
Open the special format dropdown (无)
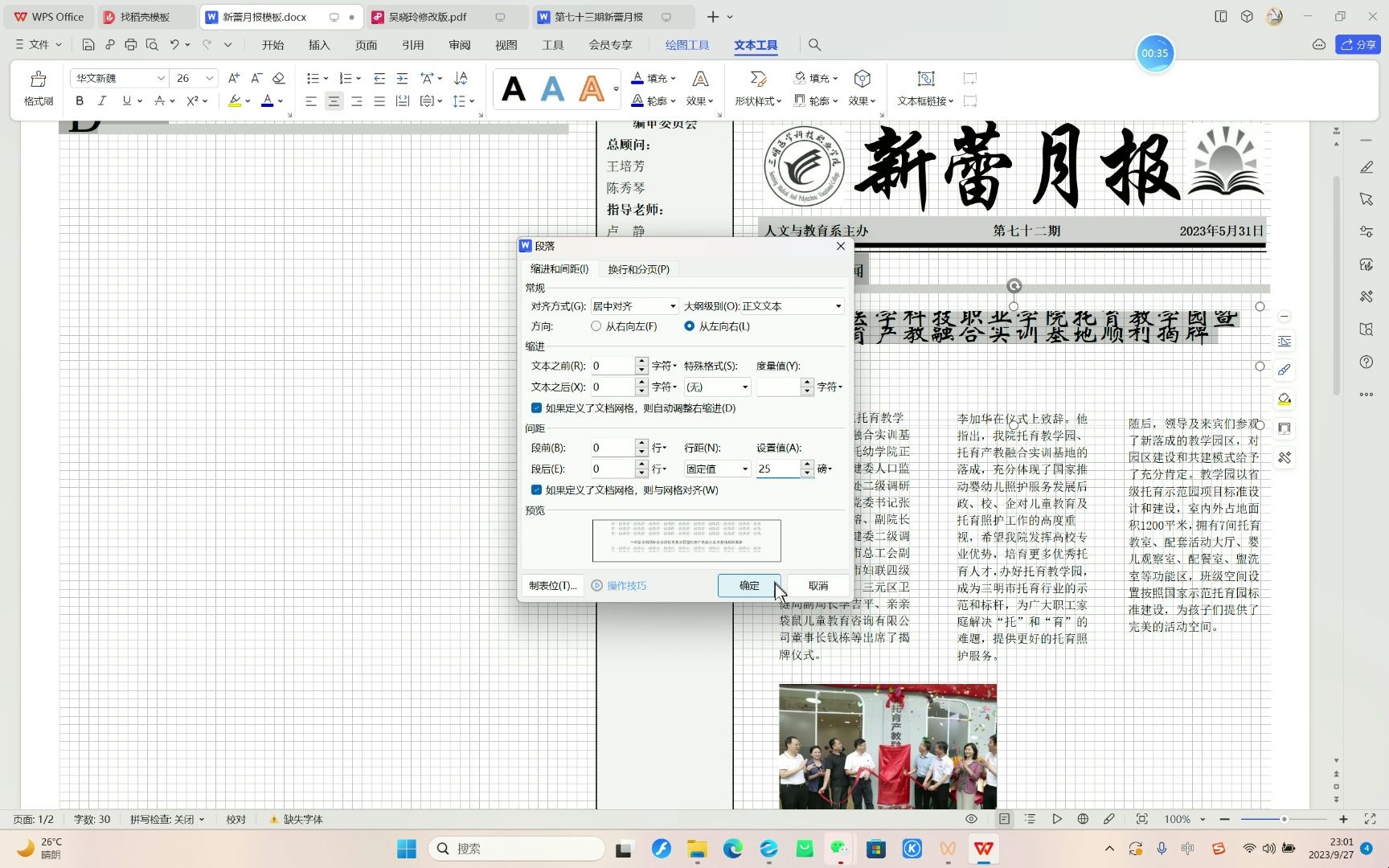click(717, 387)
